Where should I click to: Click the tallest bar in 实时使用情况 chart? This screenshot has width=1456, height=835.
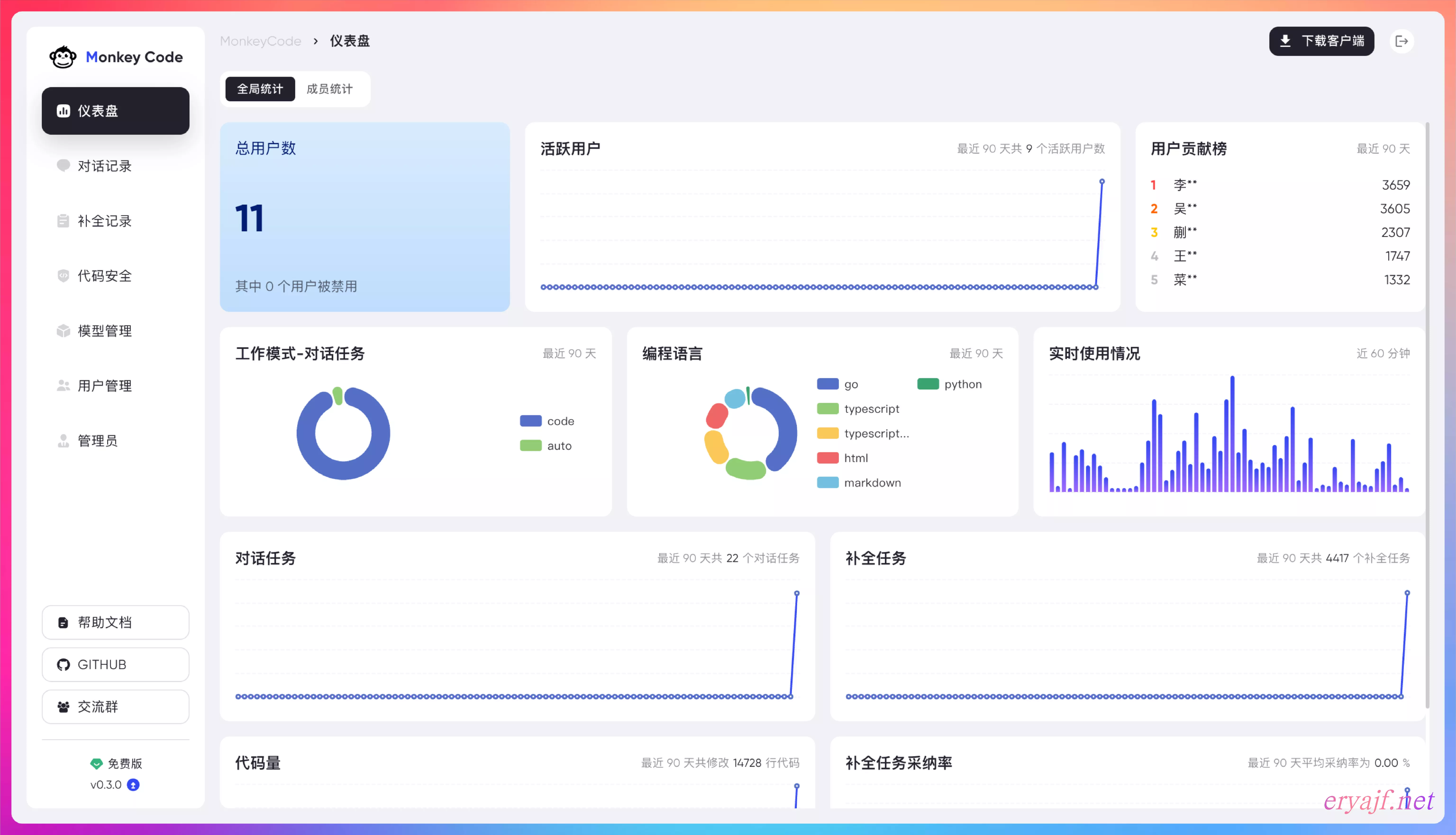(1232, 434)
